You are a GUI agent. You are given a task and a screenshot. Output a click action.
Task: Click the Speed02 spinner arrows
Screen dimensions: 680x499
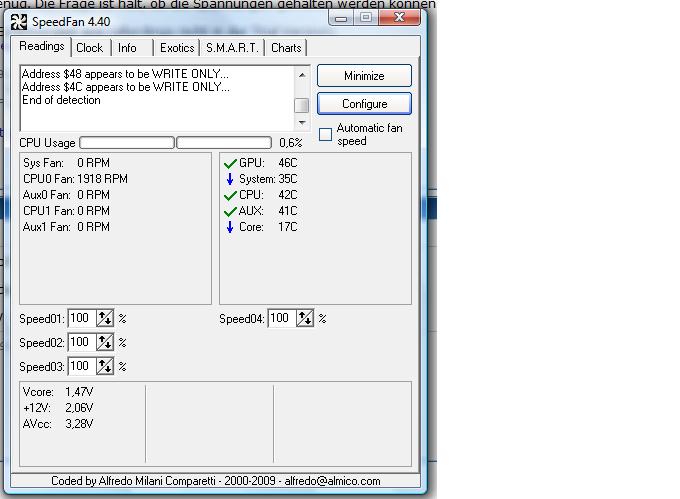pyautogui.click(x=105, y=342)
